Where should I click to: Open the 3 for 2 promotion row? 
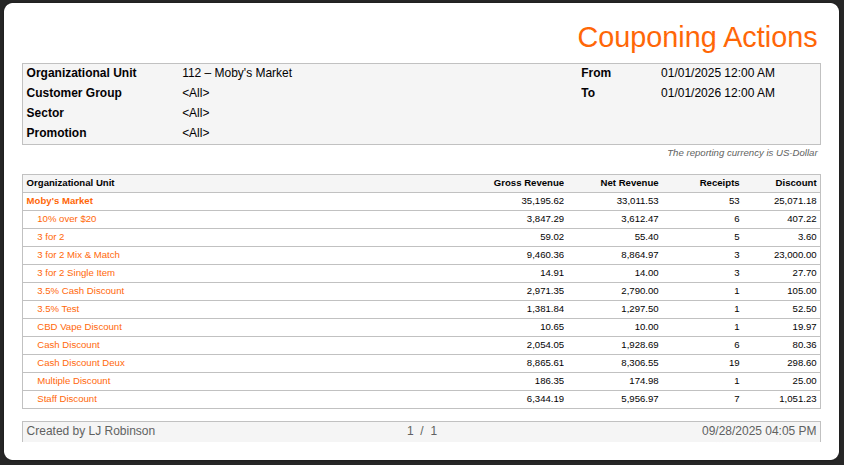pos(50,237)
